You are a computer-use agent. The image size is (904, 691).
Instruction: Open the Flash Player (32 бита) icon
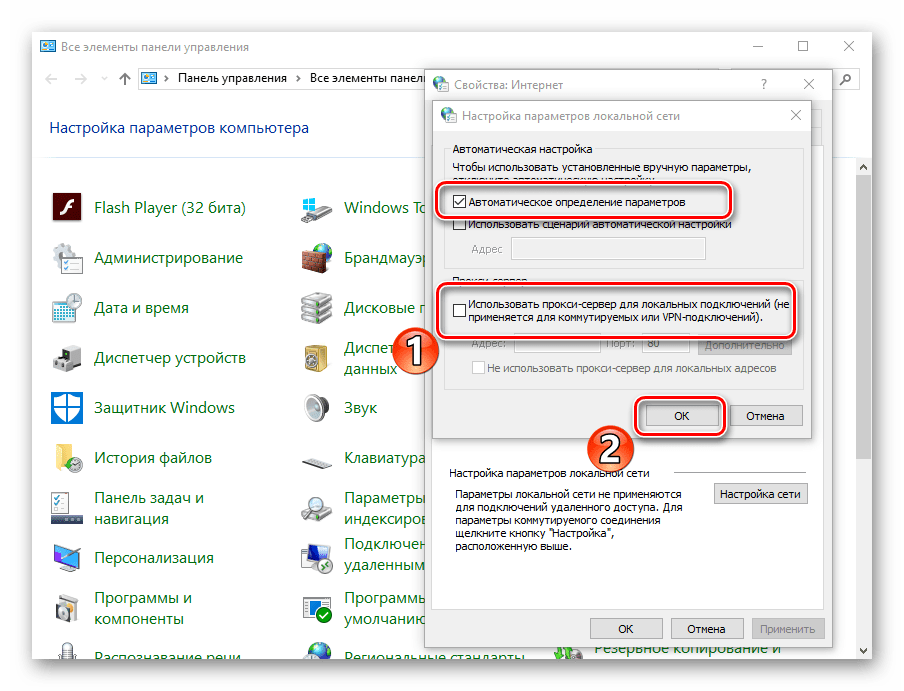click(x=67, y=207)
